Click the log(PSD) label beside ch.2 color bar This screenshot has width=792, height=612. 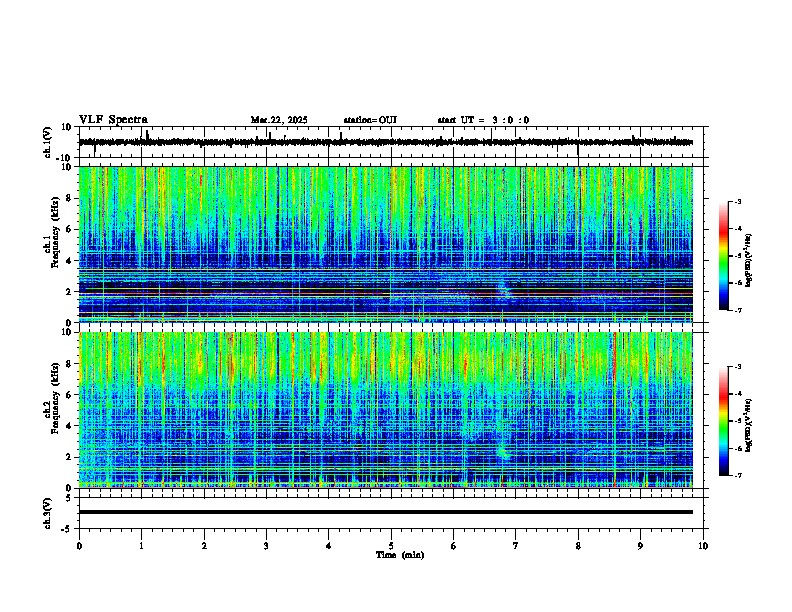pyautogui.click(x=749, y=425)
